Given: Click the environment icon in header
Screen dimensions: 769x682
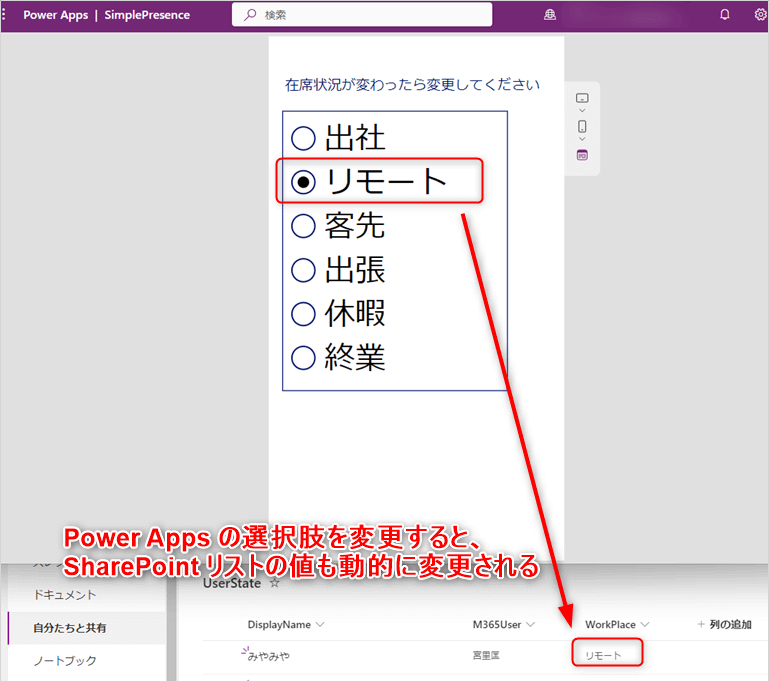Looking at the screenshot, I should coord(550,15).
